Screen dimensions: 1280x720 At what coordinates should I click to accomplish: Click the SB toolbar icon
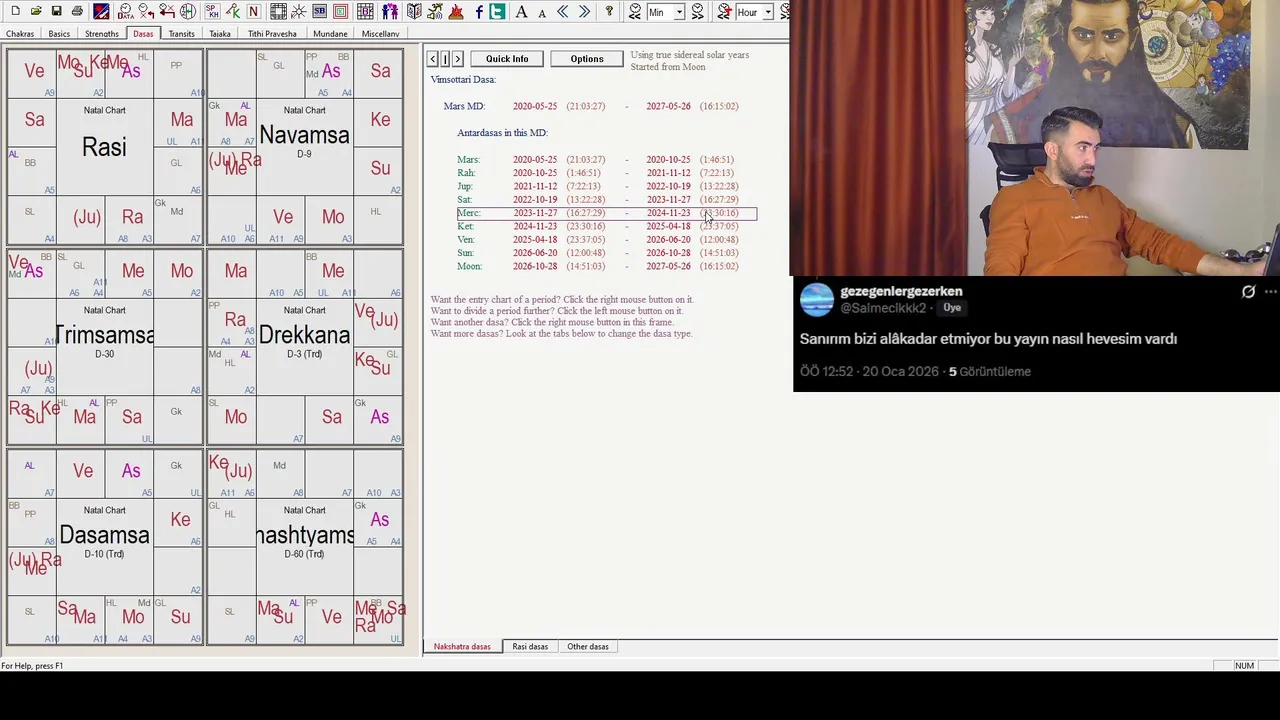pyautogui.click(x=319, y=11)
